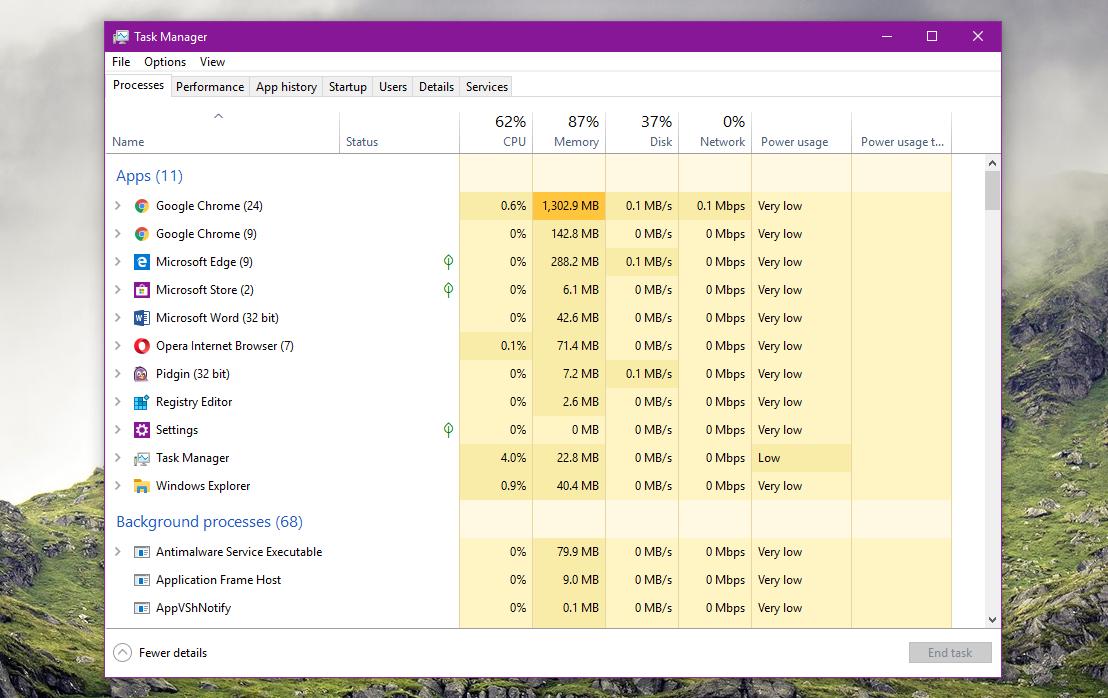The width and height of the screenshot is (1108, 698).
Task: Open the Details tab
Action: (436, 87)
